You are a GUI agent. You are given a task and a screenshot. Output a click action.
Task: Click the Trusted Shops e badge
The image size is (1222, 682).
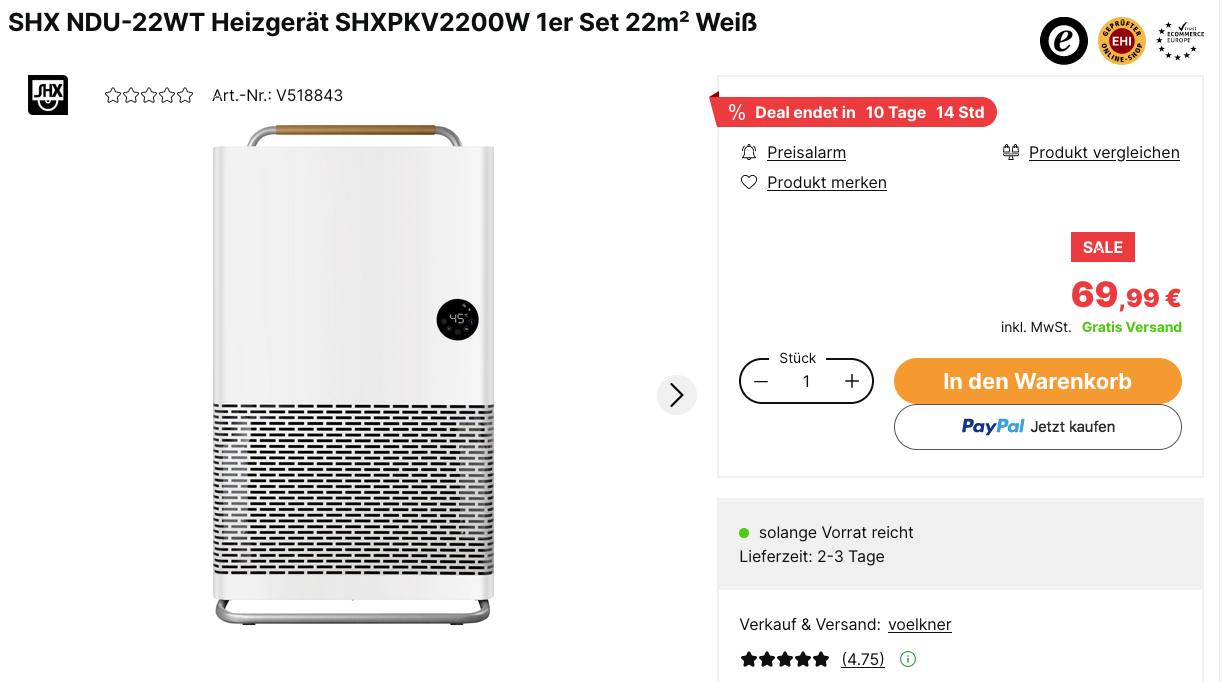tap(1063, 42)
